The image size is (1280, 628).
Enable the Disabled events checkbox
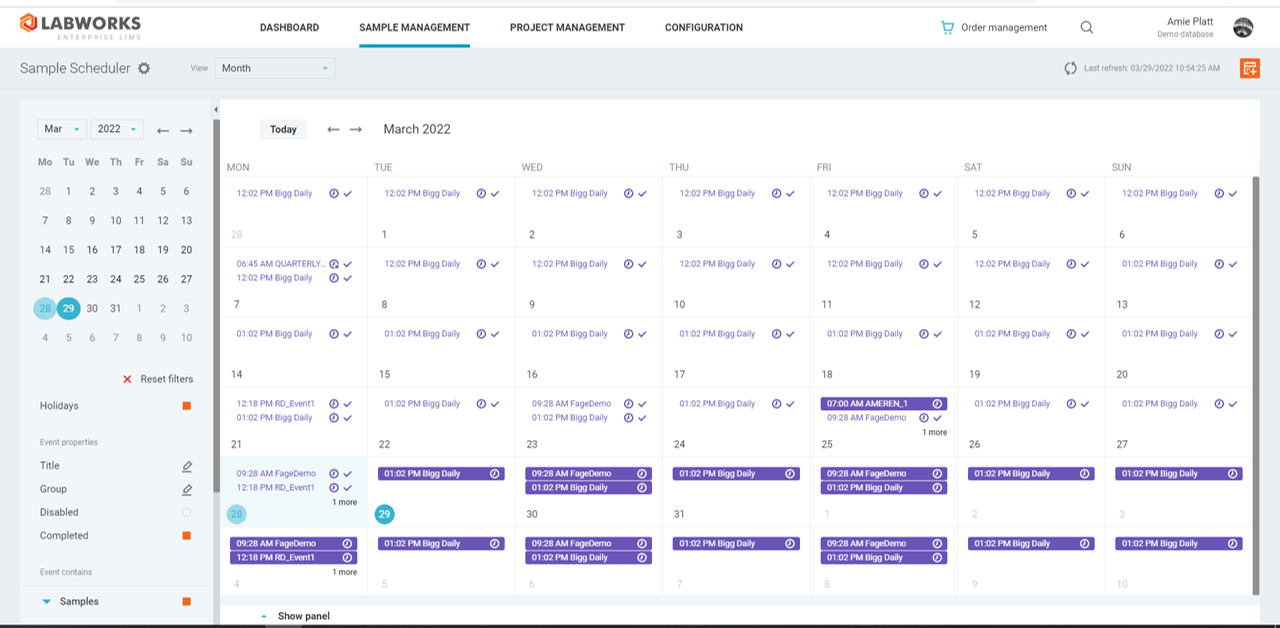click(186, 512)
